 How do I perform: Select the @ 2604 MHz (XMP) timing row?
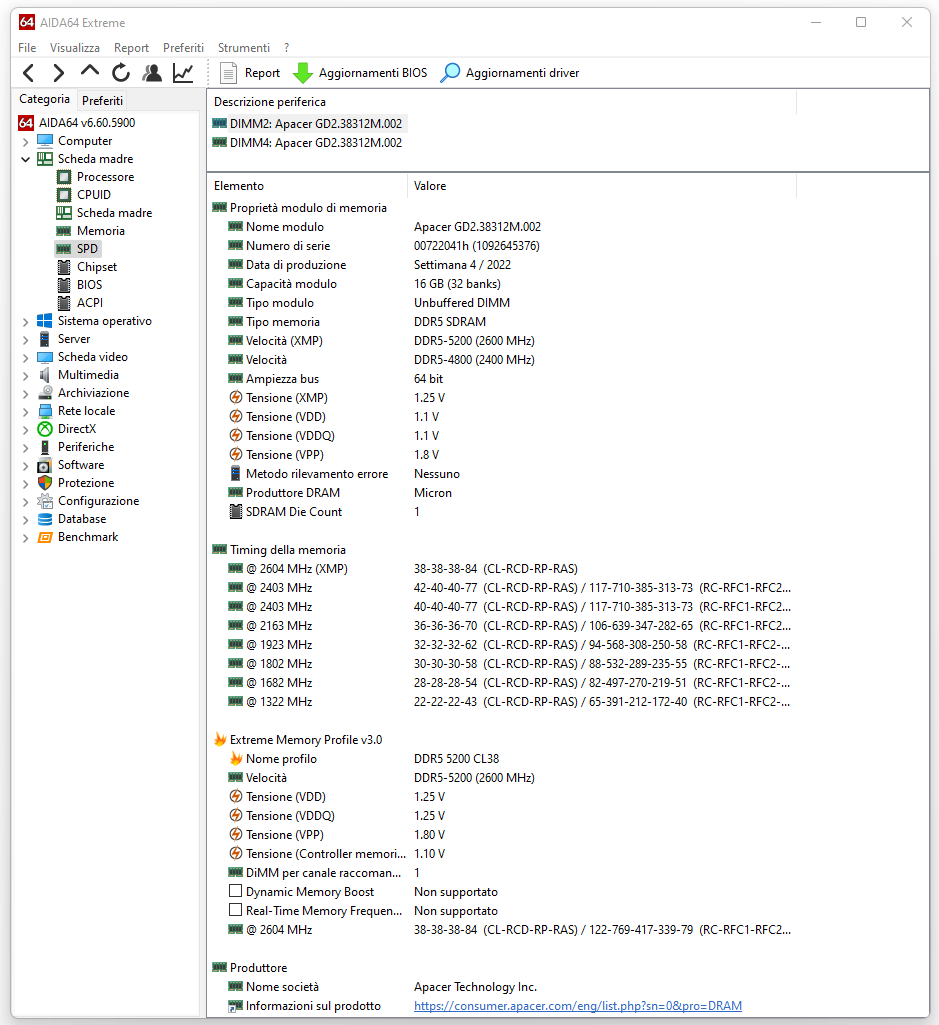(x=502, y=569)
